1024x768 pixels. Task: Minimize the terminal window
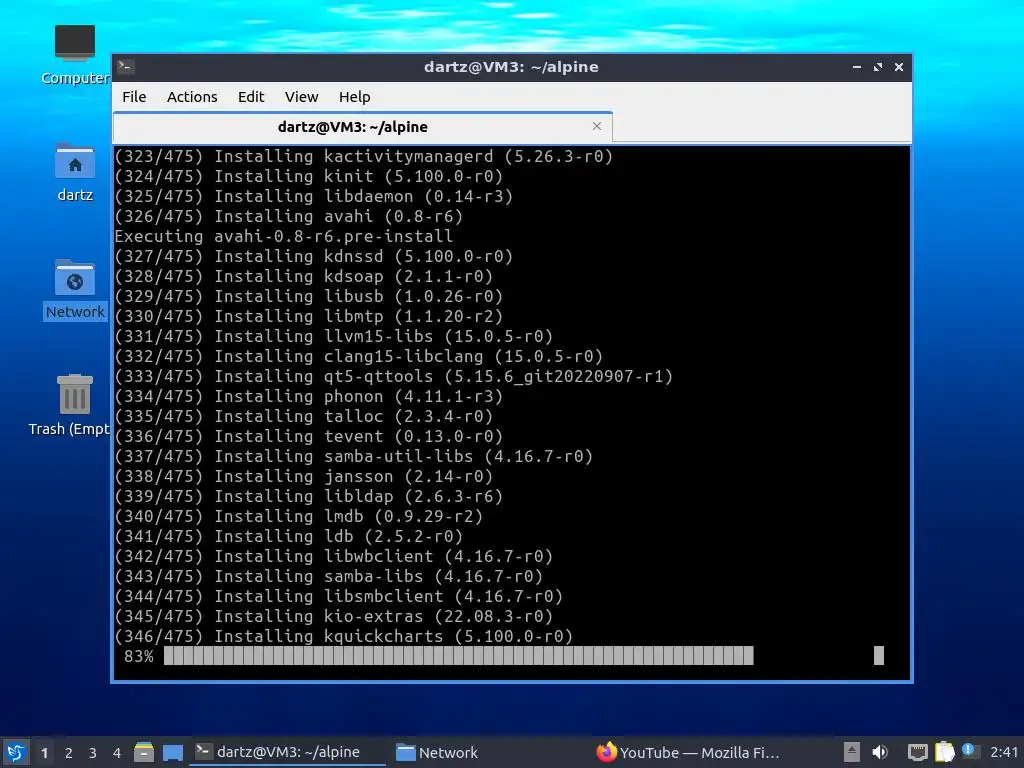[857, 67]
